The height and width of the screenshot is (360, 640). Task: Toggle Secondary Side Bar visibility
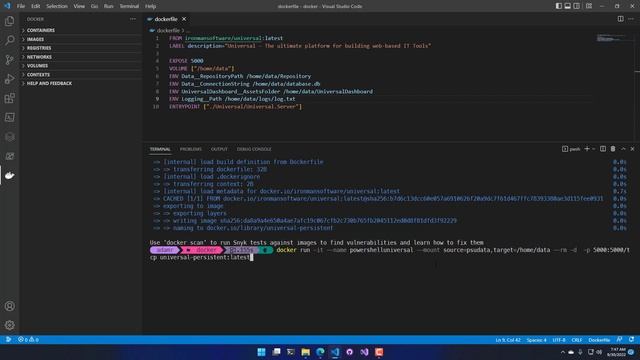[576, 6]
